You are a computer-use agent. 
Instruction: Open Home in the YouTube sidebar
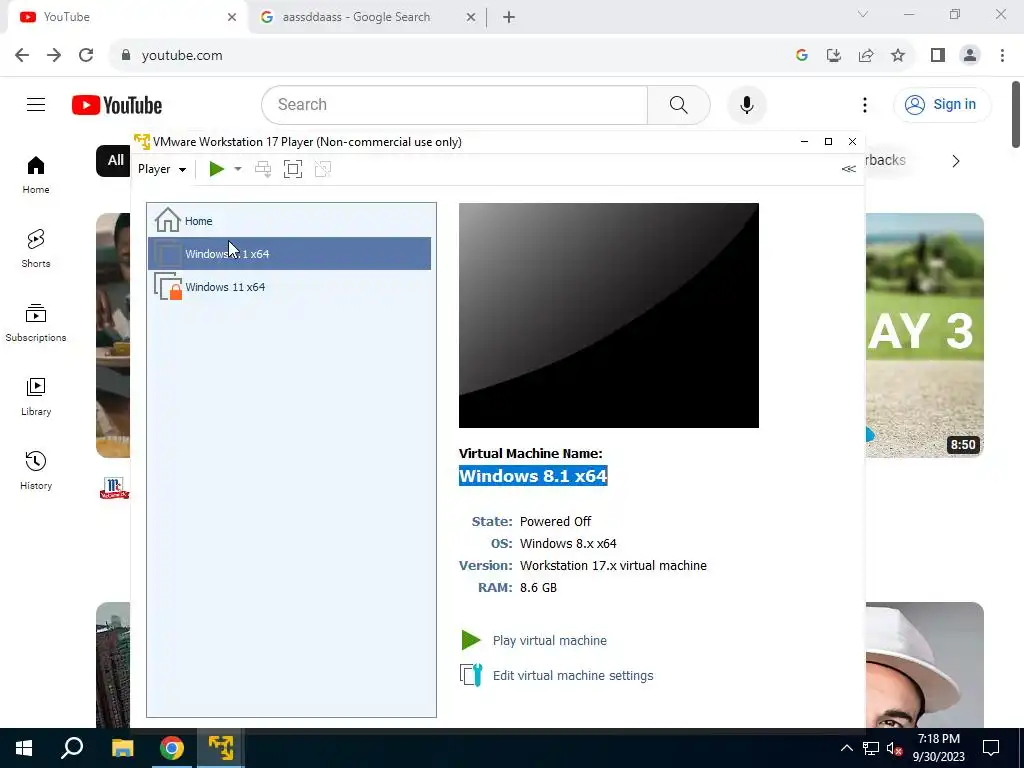tap(36, 175)
